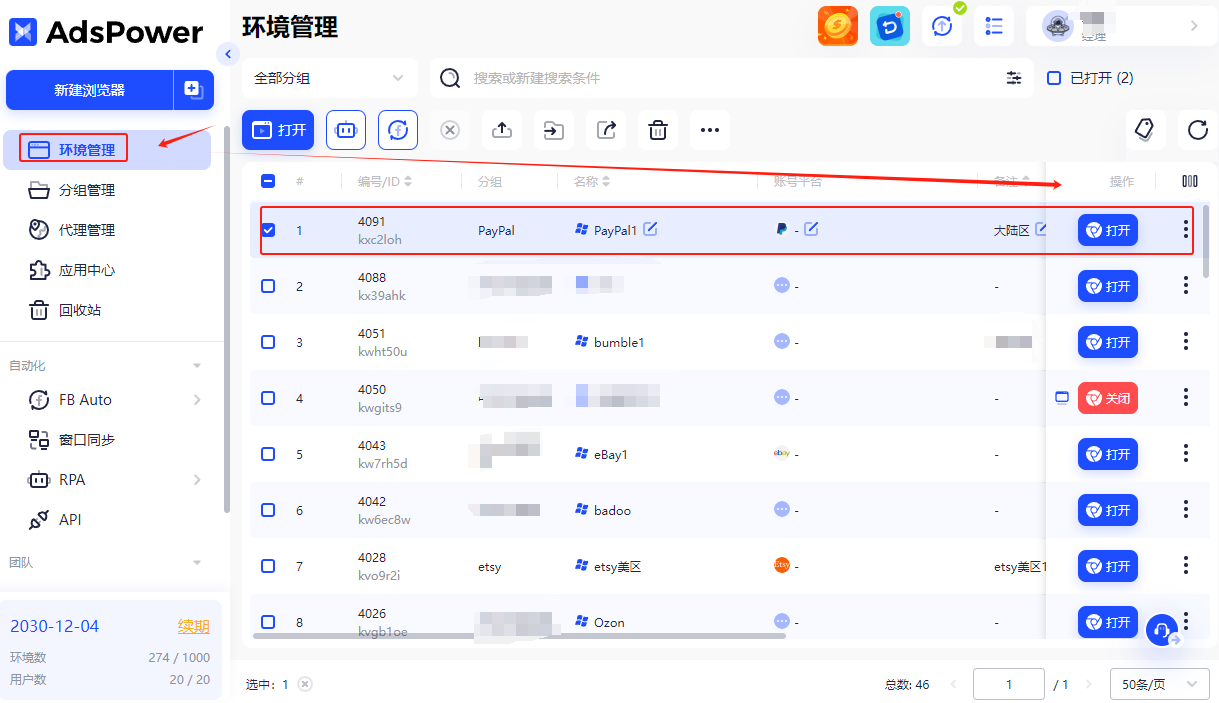Open the 全部分组 group dropdown

[329, 78]
